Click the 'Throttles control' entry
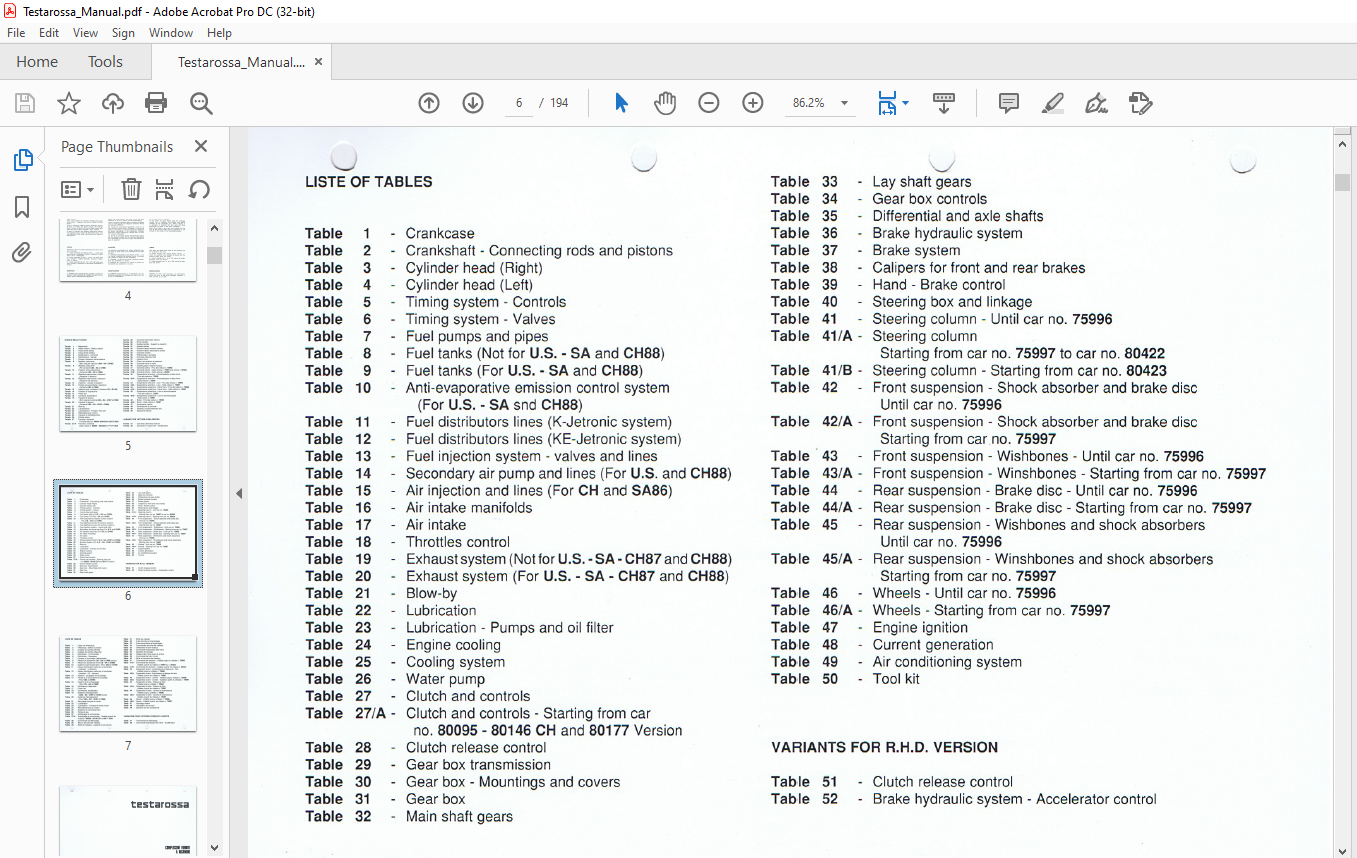This screenshot has height=858, width=1357. click(x=458, y=542)
